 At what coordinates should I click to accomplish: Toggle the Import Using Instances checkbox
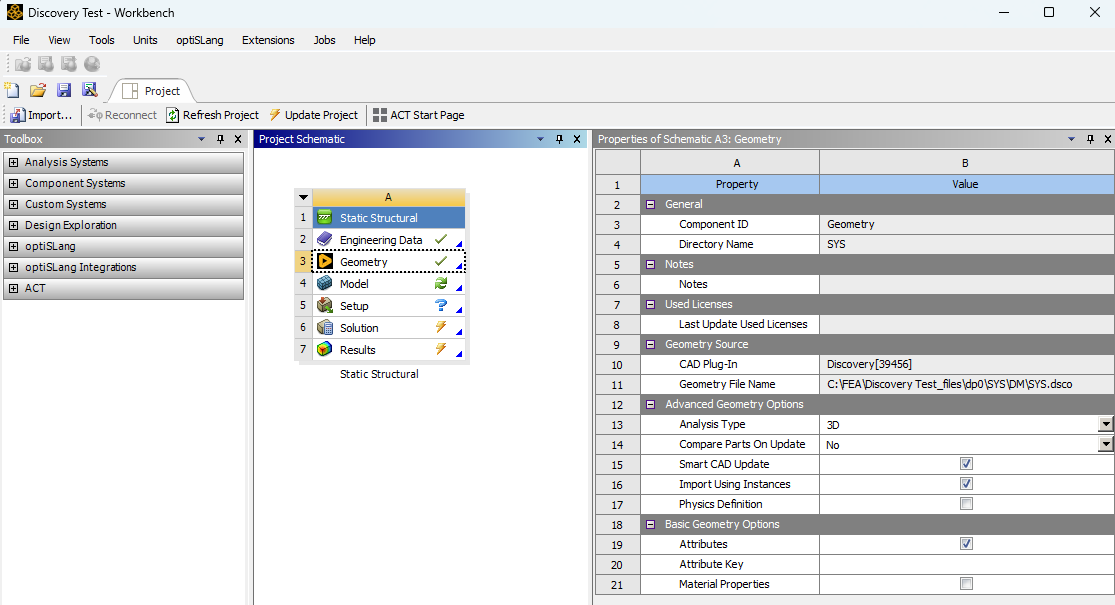click(966, 483)
